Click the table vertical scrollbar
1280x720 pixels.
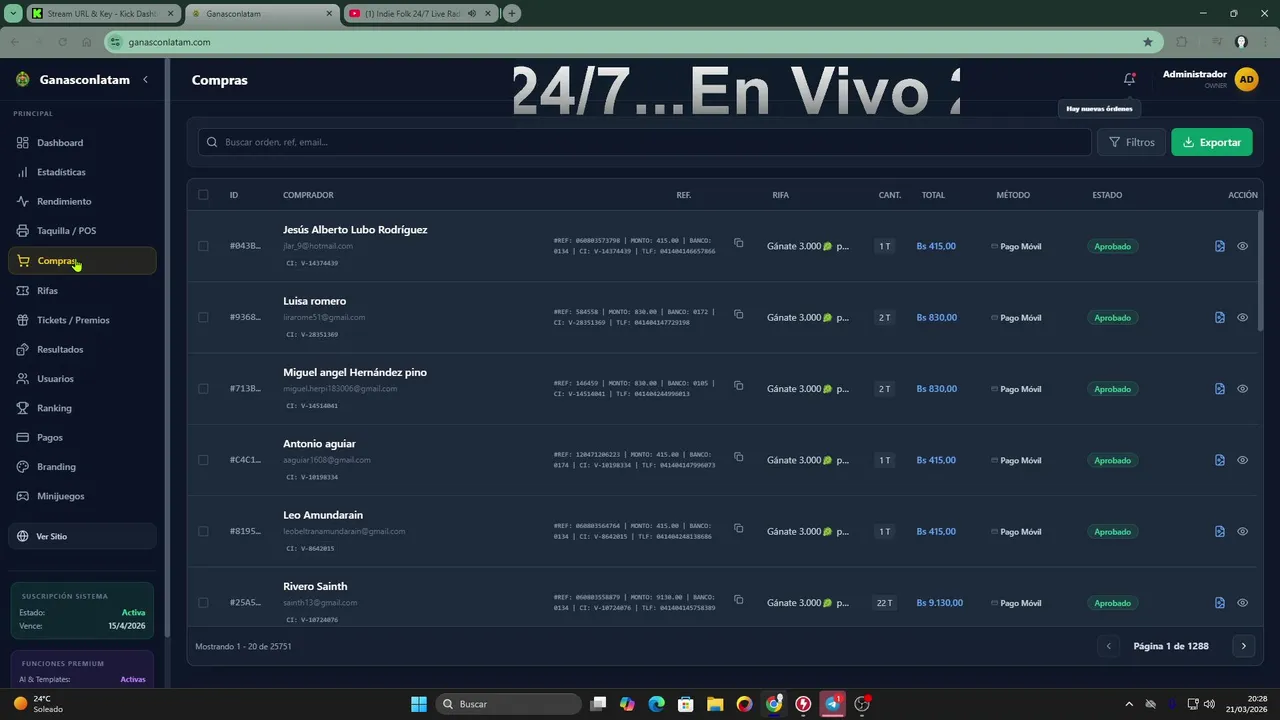tap(1260, 270)
